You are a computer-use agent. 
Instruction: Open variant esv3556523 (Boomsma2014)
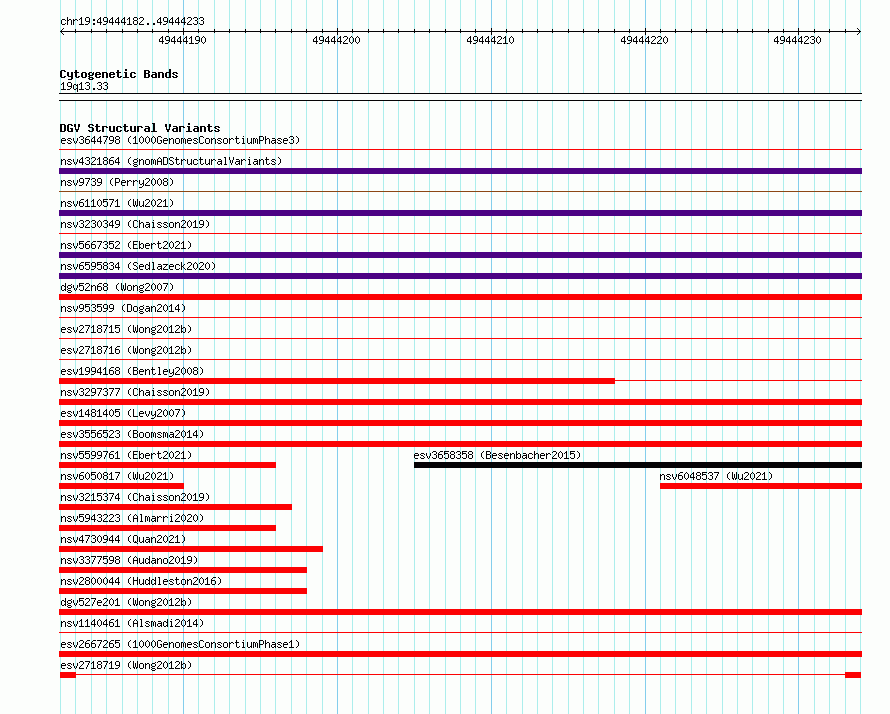pyautogui.click(x=132, y=434)
